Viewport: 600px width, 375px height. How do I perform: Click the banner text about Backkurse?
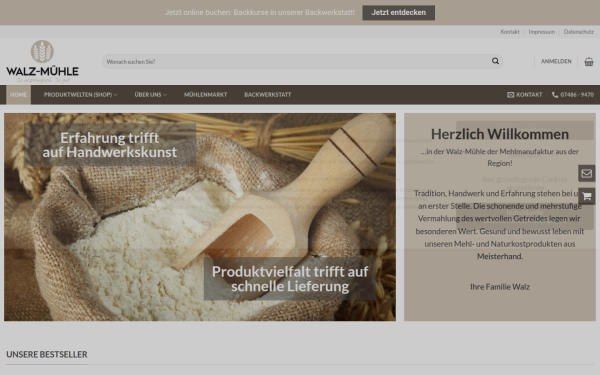tap(259, 13)
